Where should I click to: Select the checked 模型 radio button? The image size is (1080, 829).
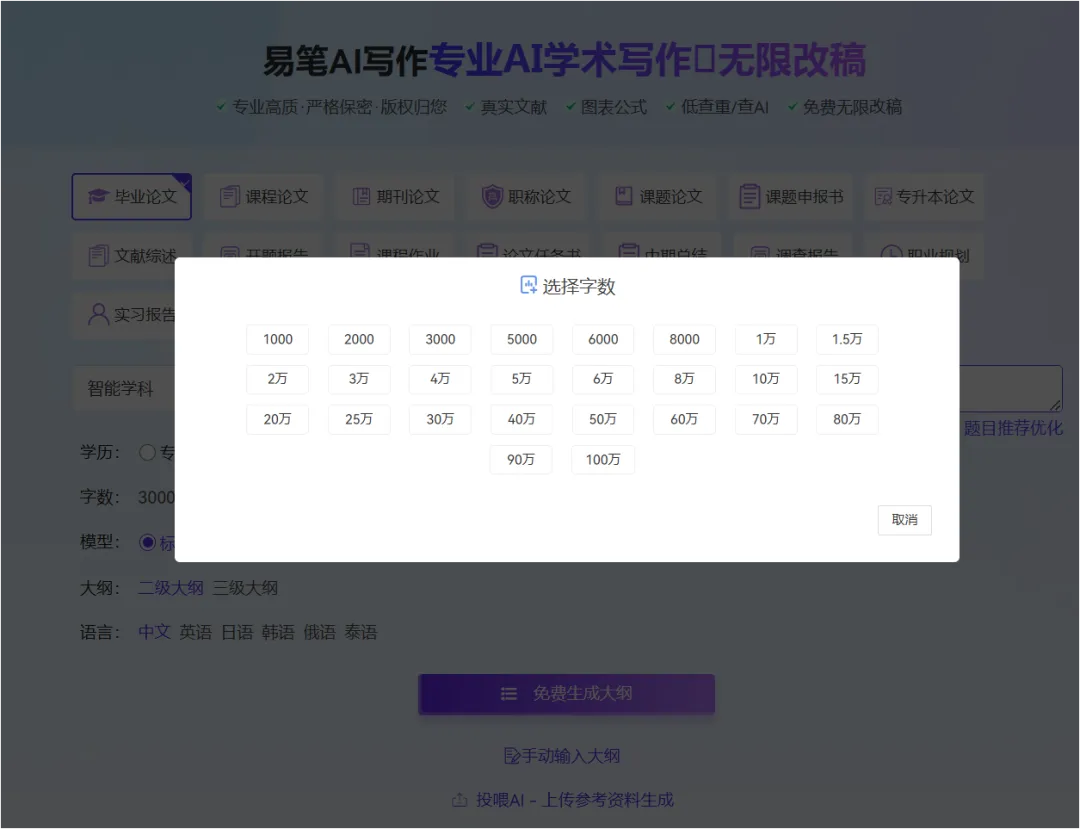pos(147,543)
